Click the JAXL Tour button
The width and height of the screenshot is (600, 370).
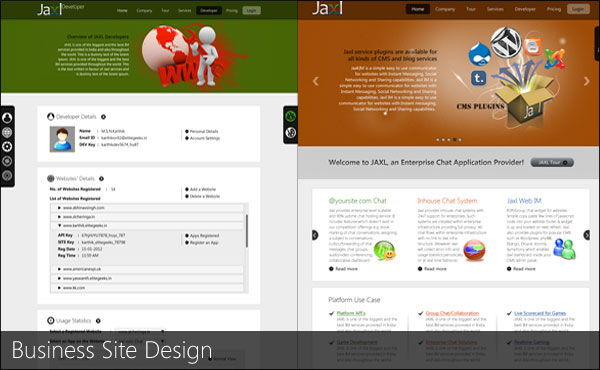tap(552, 162)
